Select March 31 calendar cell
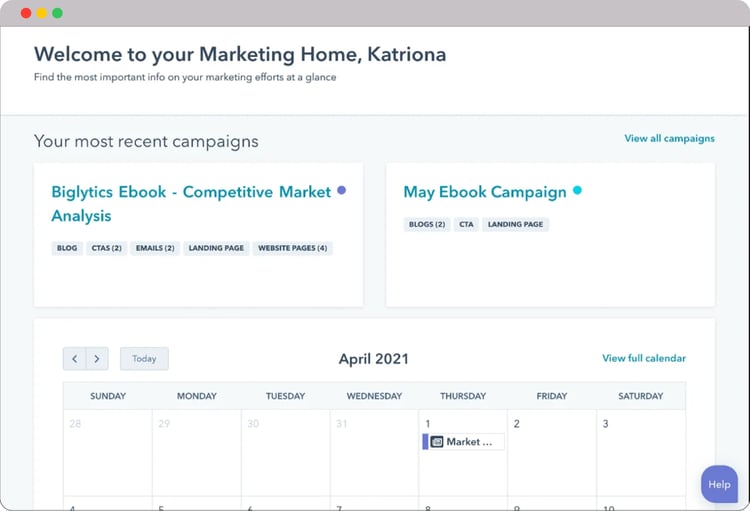 375,453
